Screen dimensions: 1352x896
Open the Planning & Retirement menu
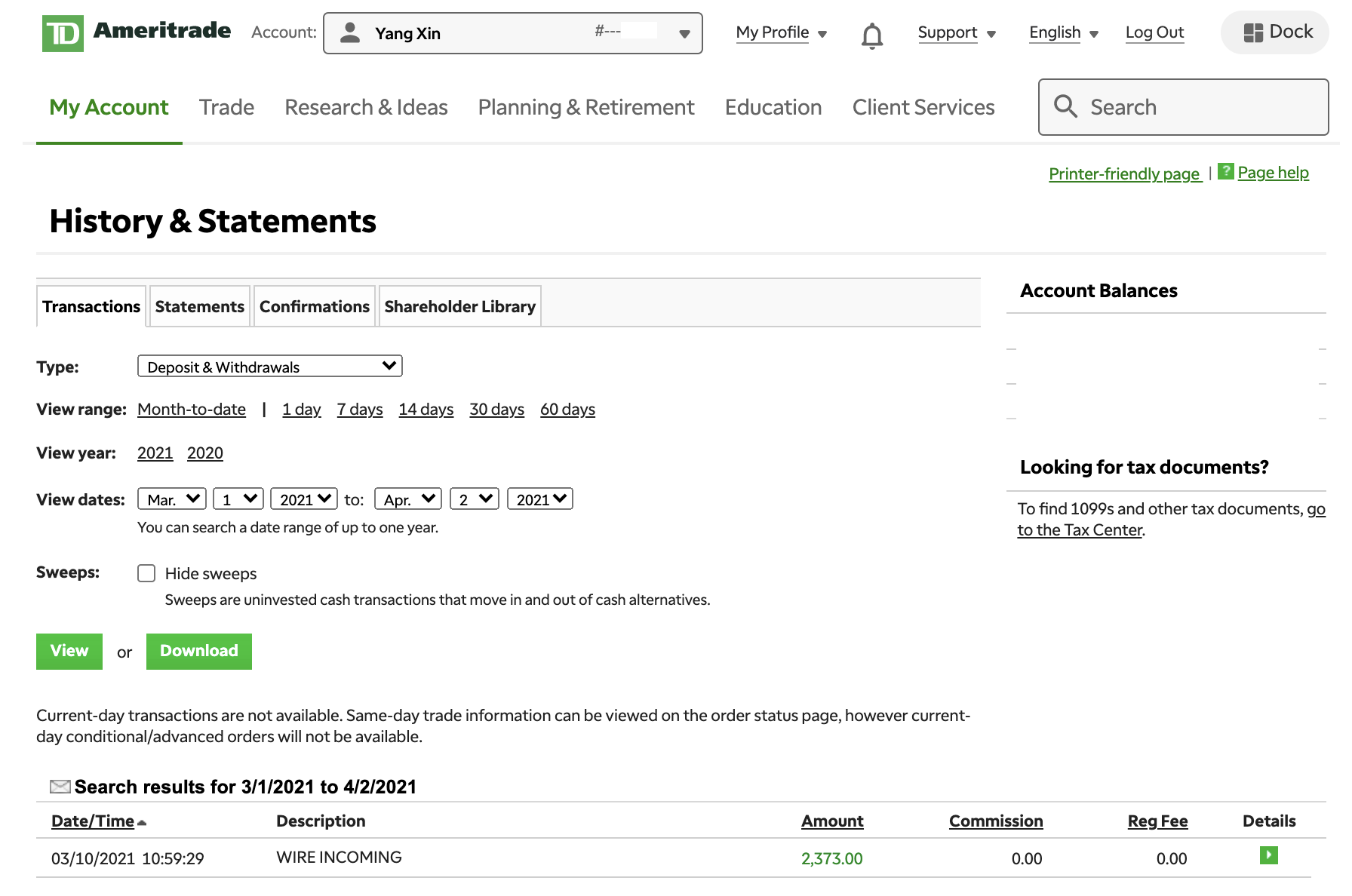[x=585, y=107]
